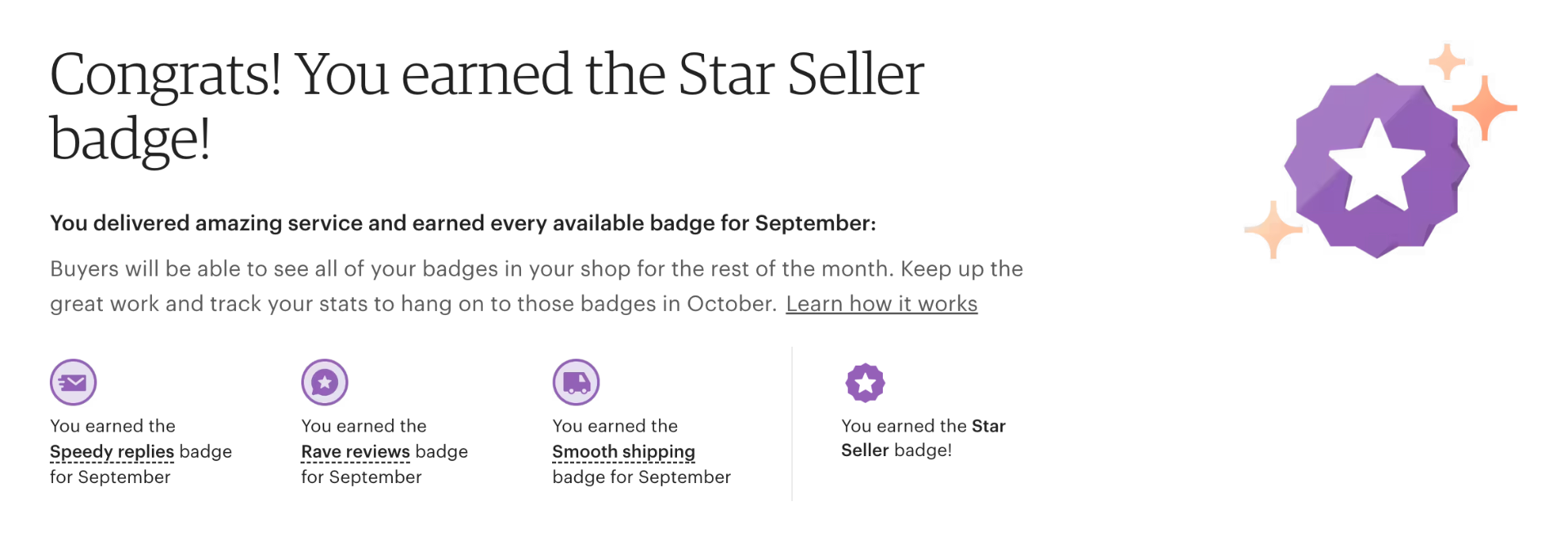Click the Congrats Star Seller badge heading

point(487,105)
